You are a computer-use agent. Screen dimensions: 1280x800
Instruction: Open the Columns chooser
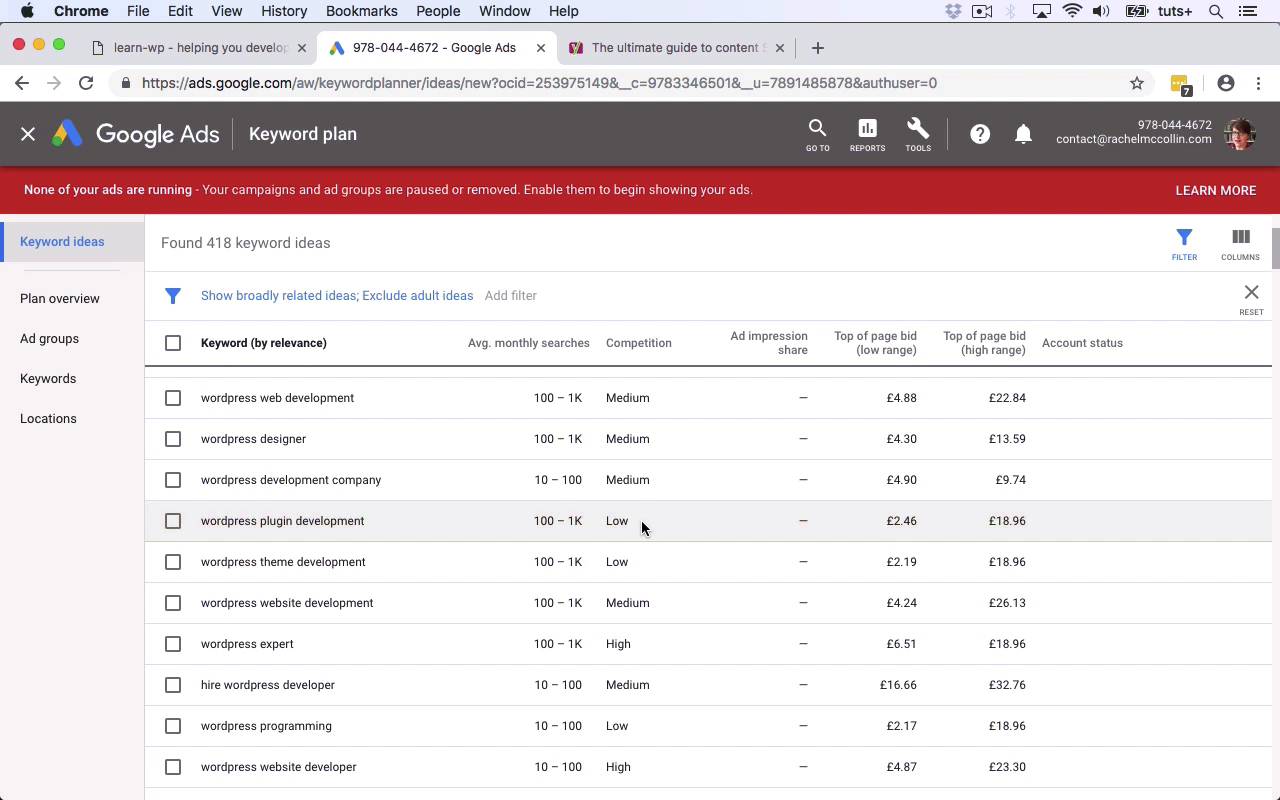pos(1240,244)
